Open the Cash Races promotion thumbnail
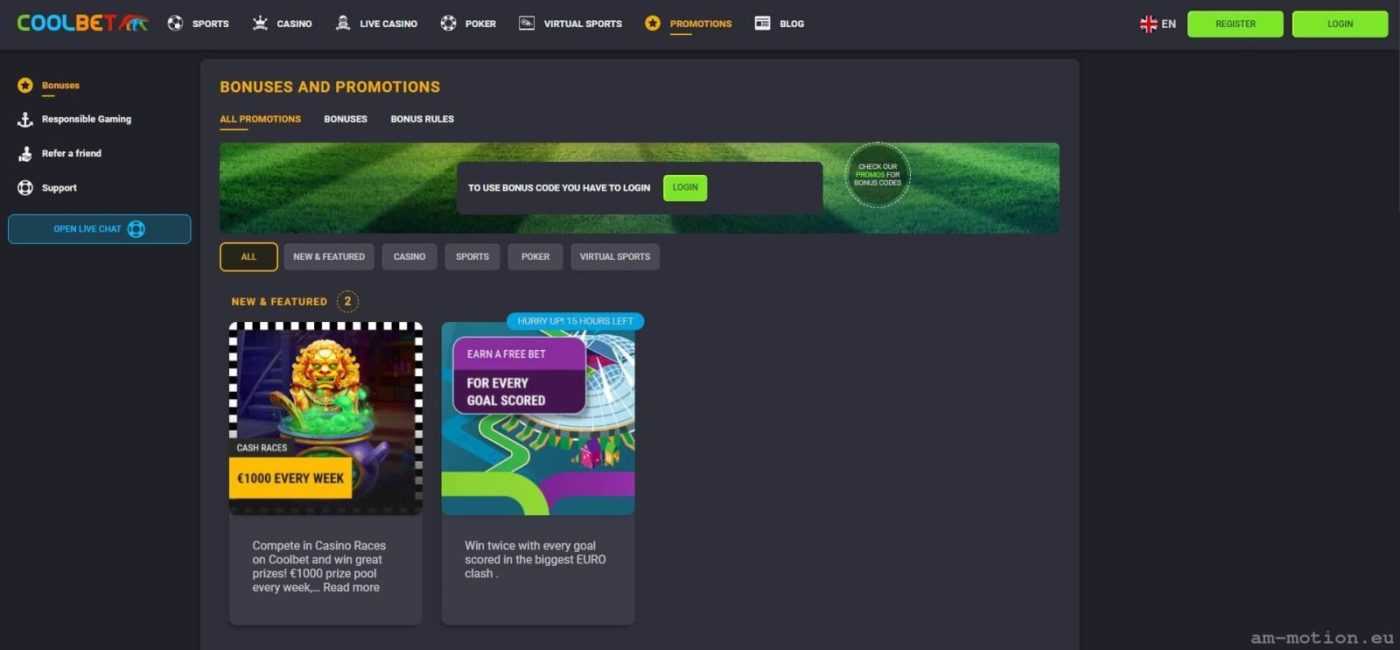The height and width of the screenshot is (650, 1400). 326,418
